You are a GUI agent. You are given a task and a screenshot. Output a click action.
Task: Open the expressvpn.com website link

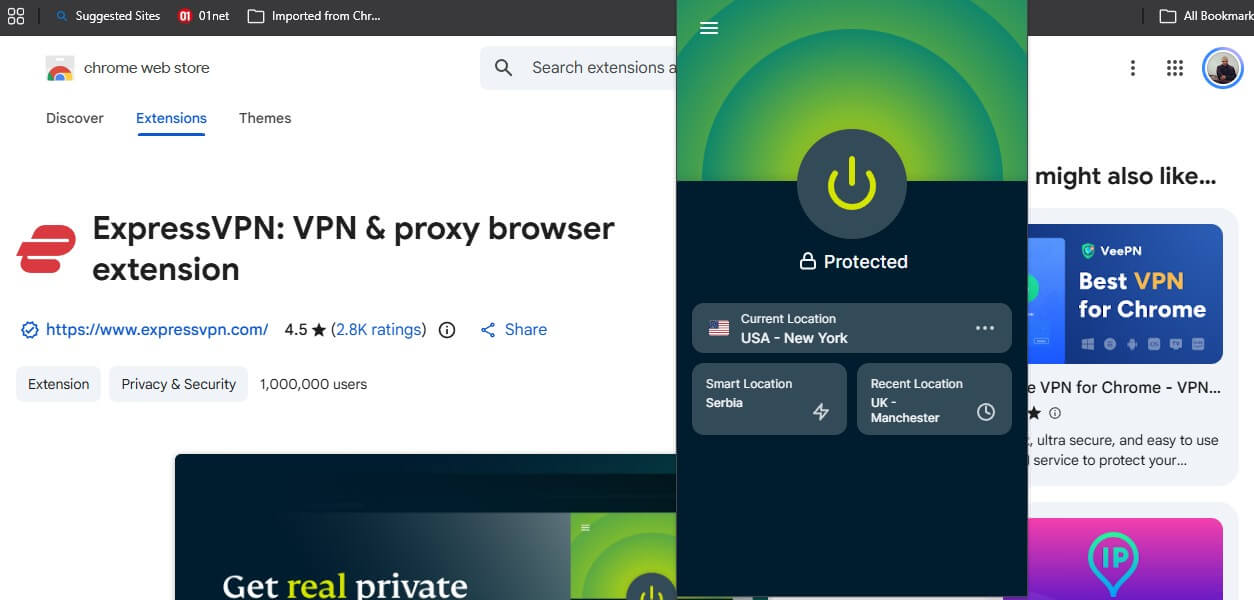pos(157,329)
